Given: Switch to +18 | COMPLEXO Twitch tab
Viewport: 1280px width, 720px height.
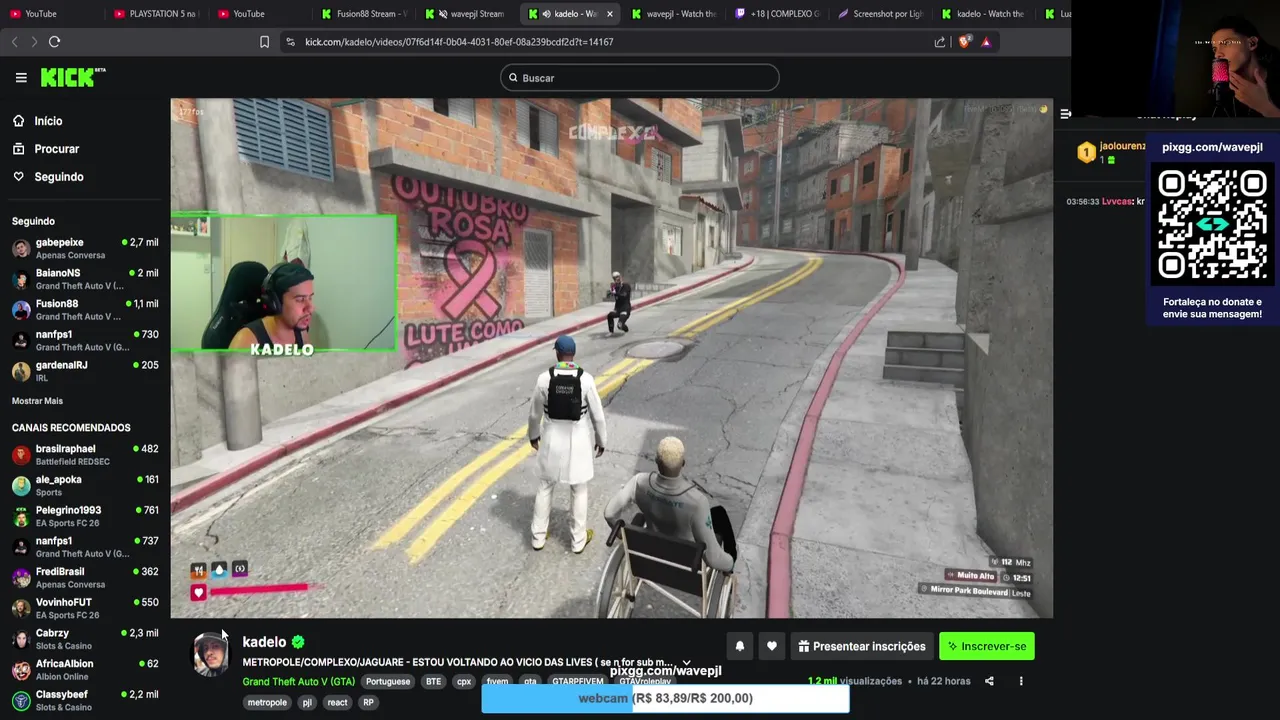Looking at the screenshot, I should pyautogui.click(x=777, y=14).
